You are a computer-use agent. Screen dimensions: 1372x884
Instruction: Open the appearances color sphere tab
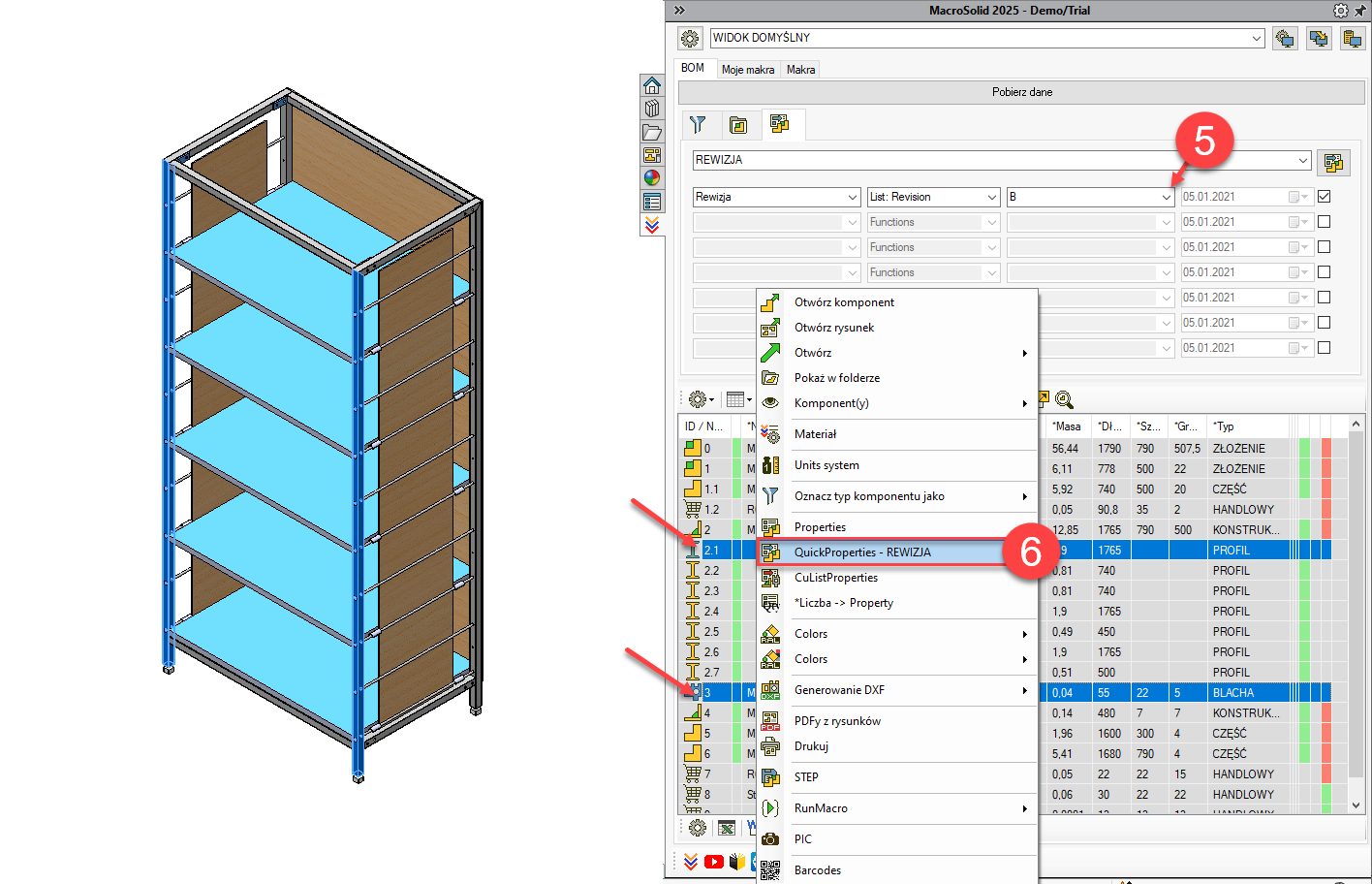click(x=652, y=178)
